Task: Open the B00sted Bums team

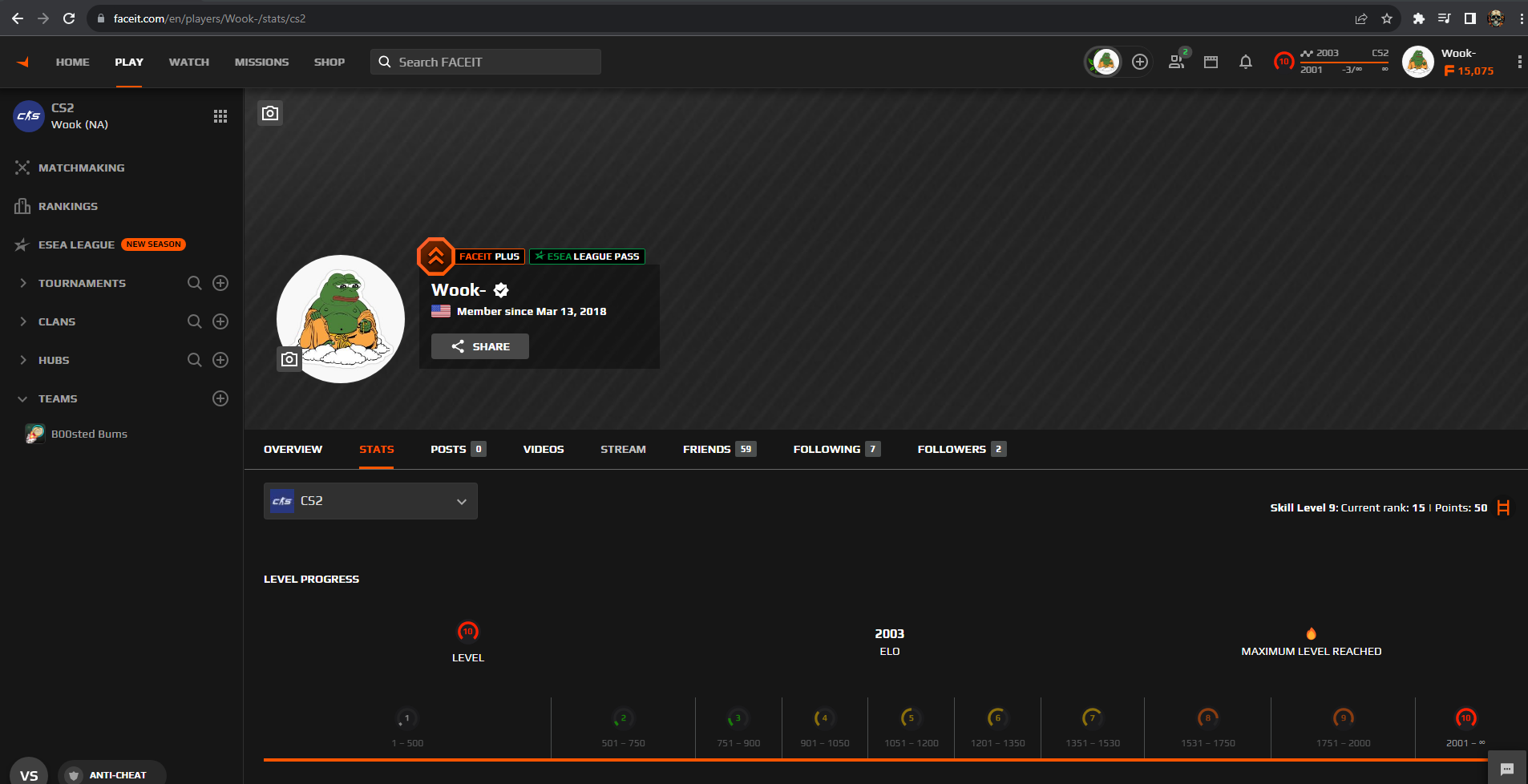Action: tap(89, 434)
